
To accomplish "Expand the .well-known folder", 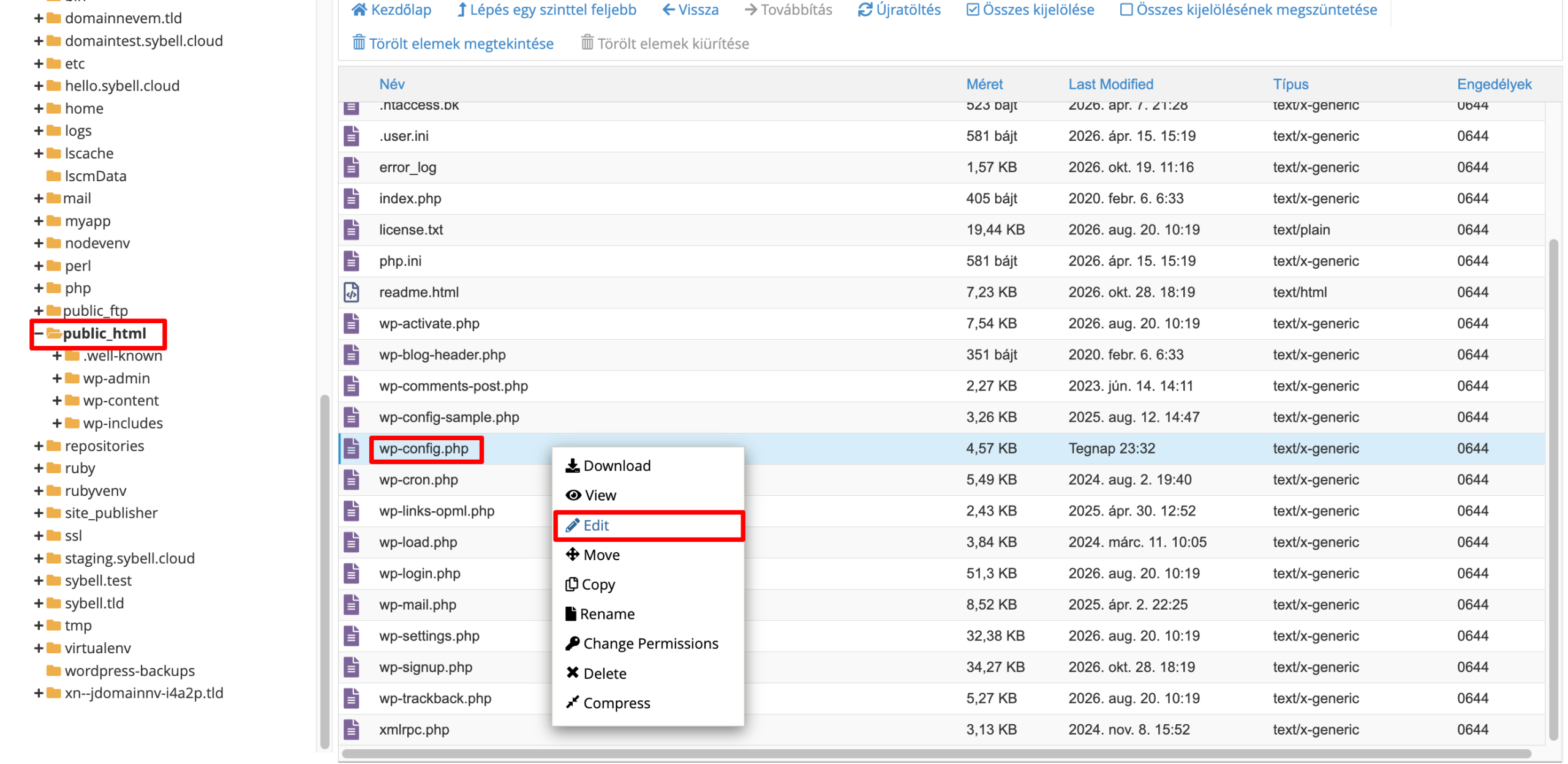I will point(57,356).
